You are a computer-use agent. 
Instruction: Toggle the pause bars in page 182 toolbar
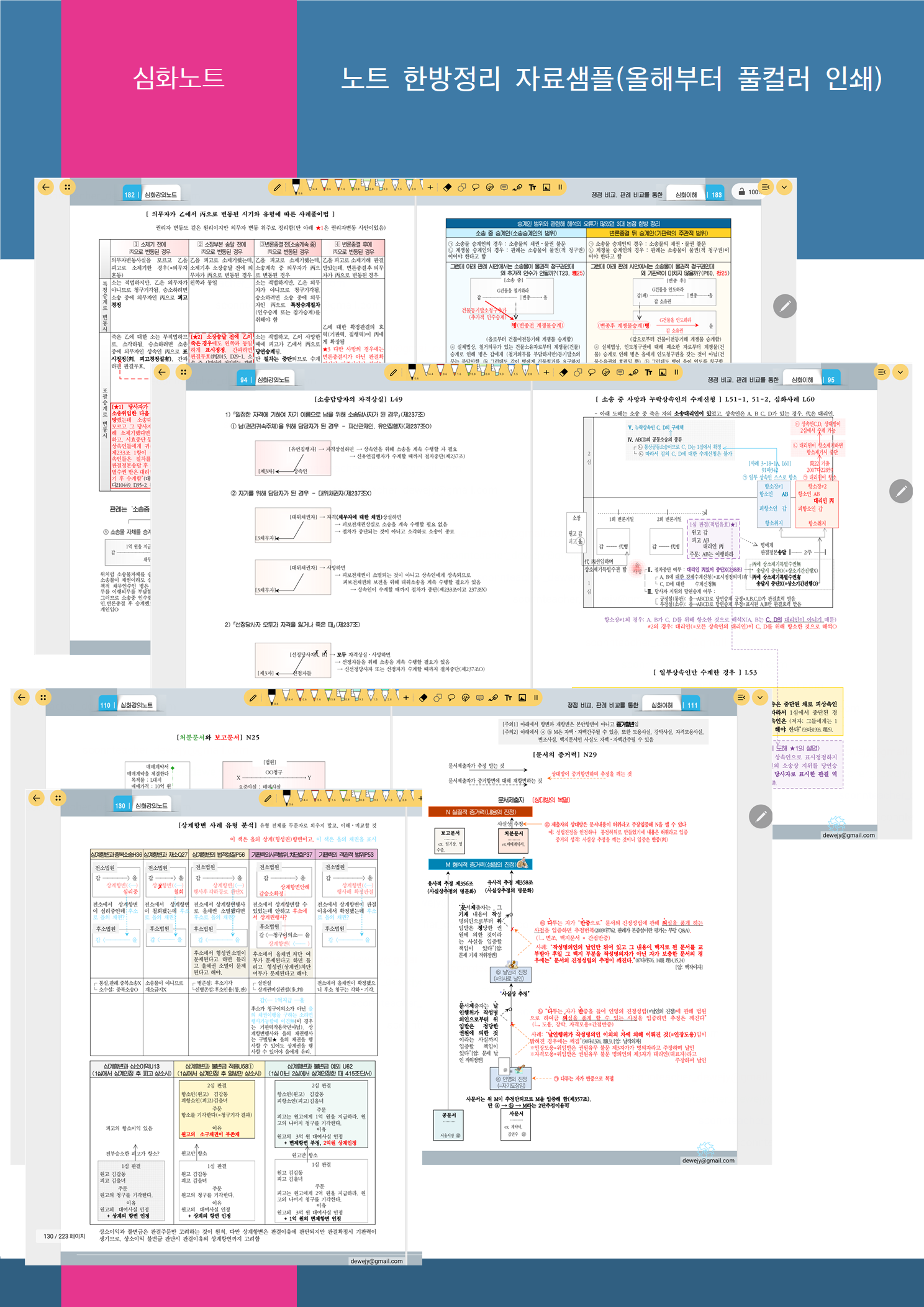tap(559, 187)
